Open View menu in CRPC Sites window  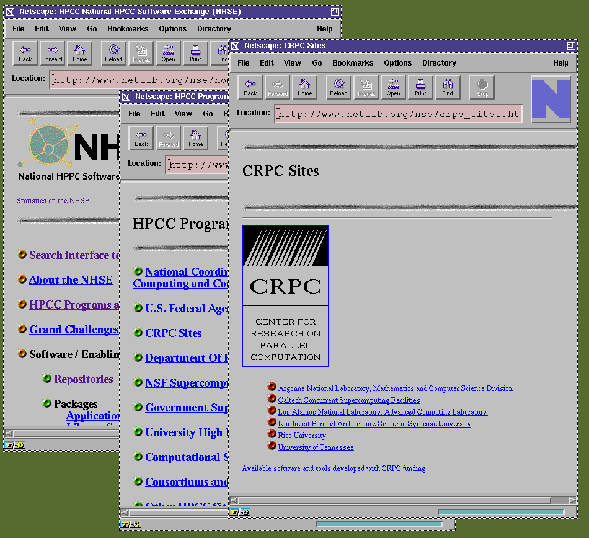pyautogui.click(x=292, y=63)
